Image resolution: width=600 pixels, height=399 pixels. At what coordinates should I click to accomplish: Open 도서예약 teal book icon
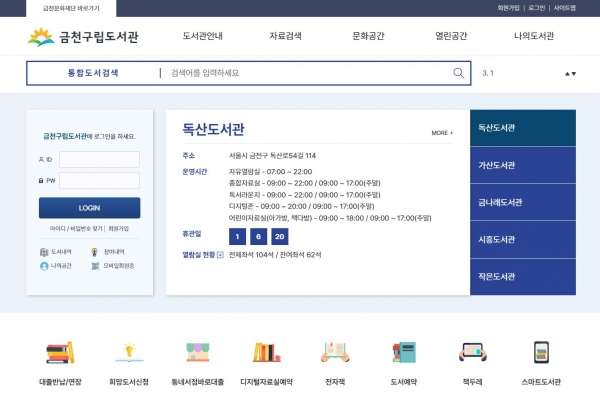pos(404,352)
